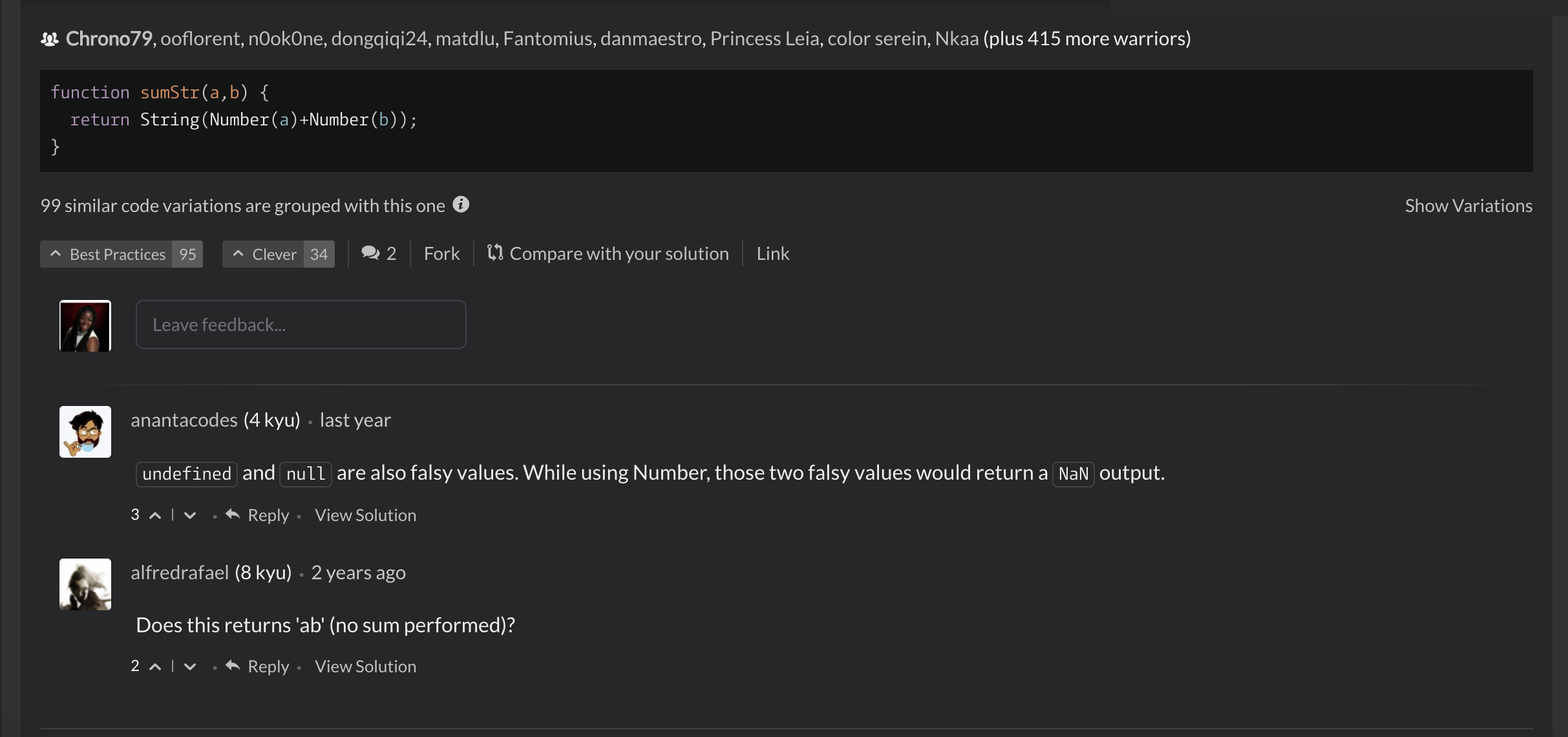Viewport: 1568px width, 737px height.
Task: Toggle the Clever vote button
Action: coord(278,254)
